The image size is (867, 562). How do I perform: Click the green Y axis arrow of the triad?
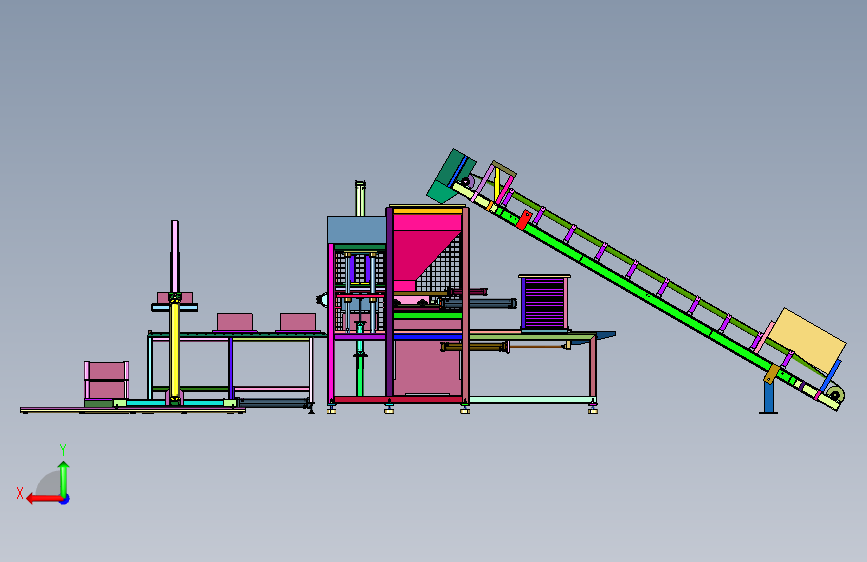tap(64, 478)
